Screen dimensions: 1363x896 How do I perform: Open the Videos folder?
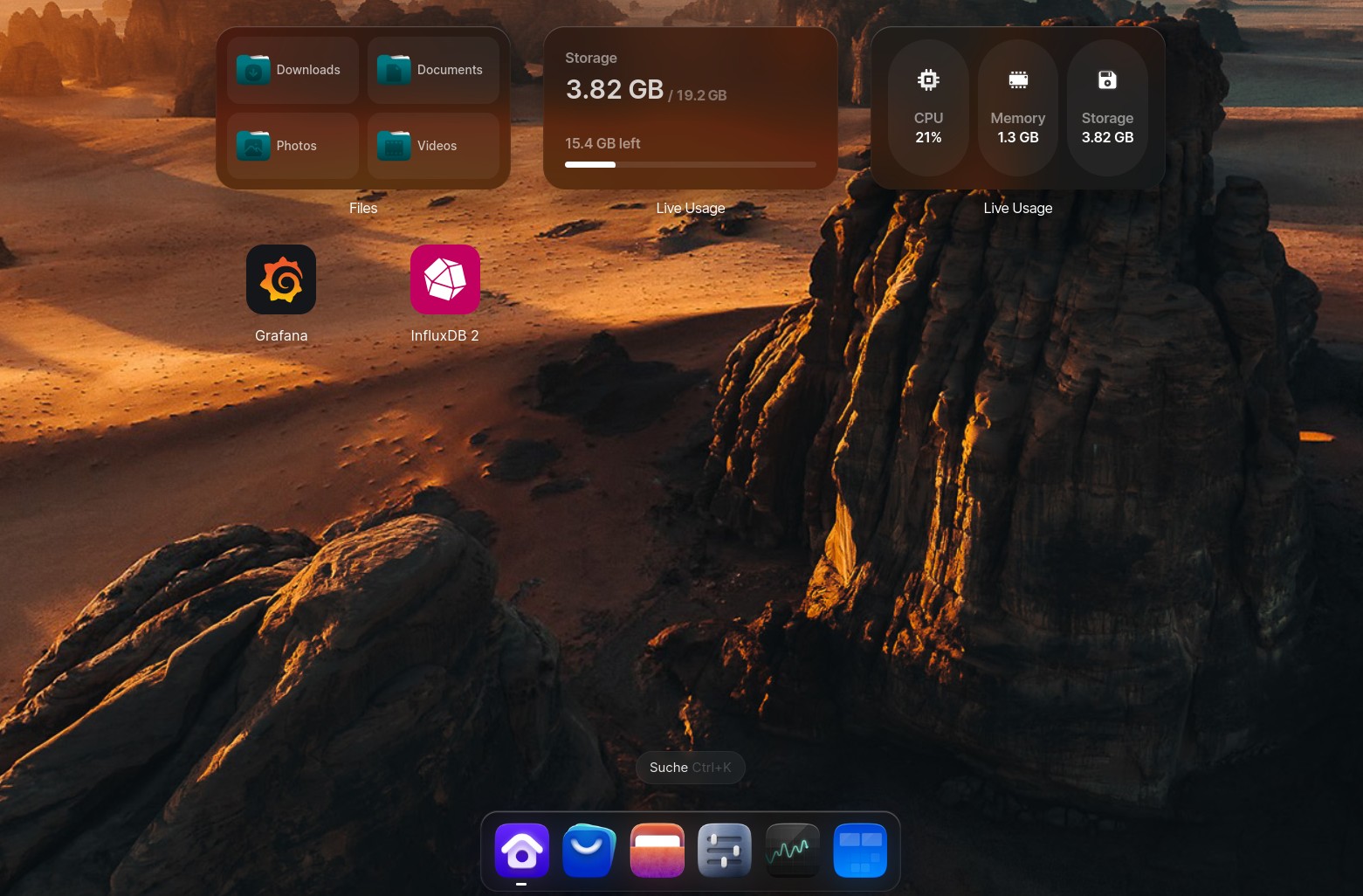[x=433, y=146]
